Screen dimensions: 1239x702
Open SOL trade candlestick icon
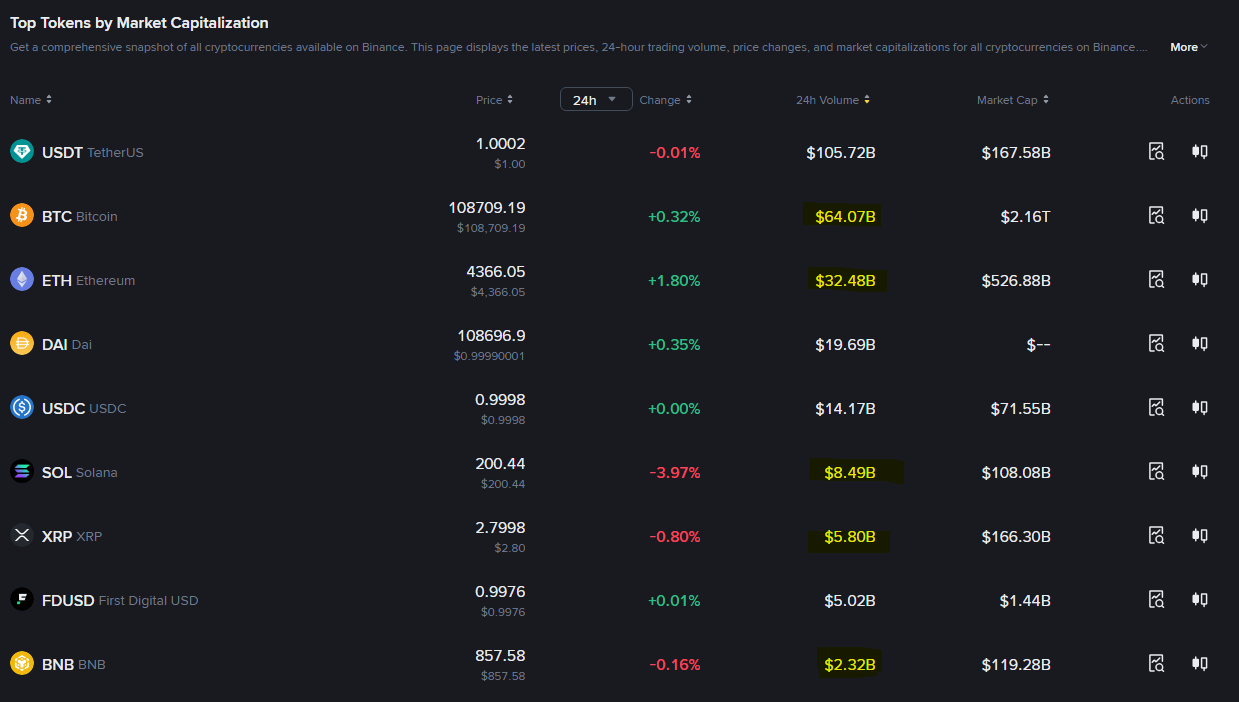[x=1200, y=472]
